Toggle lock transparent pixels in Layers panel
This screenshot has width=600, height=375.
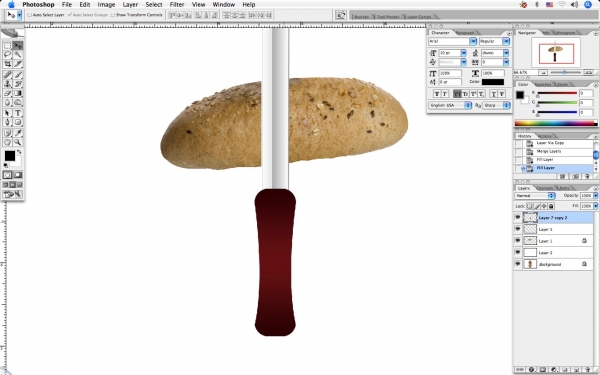click(530, 206)
